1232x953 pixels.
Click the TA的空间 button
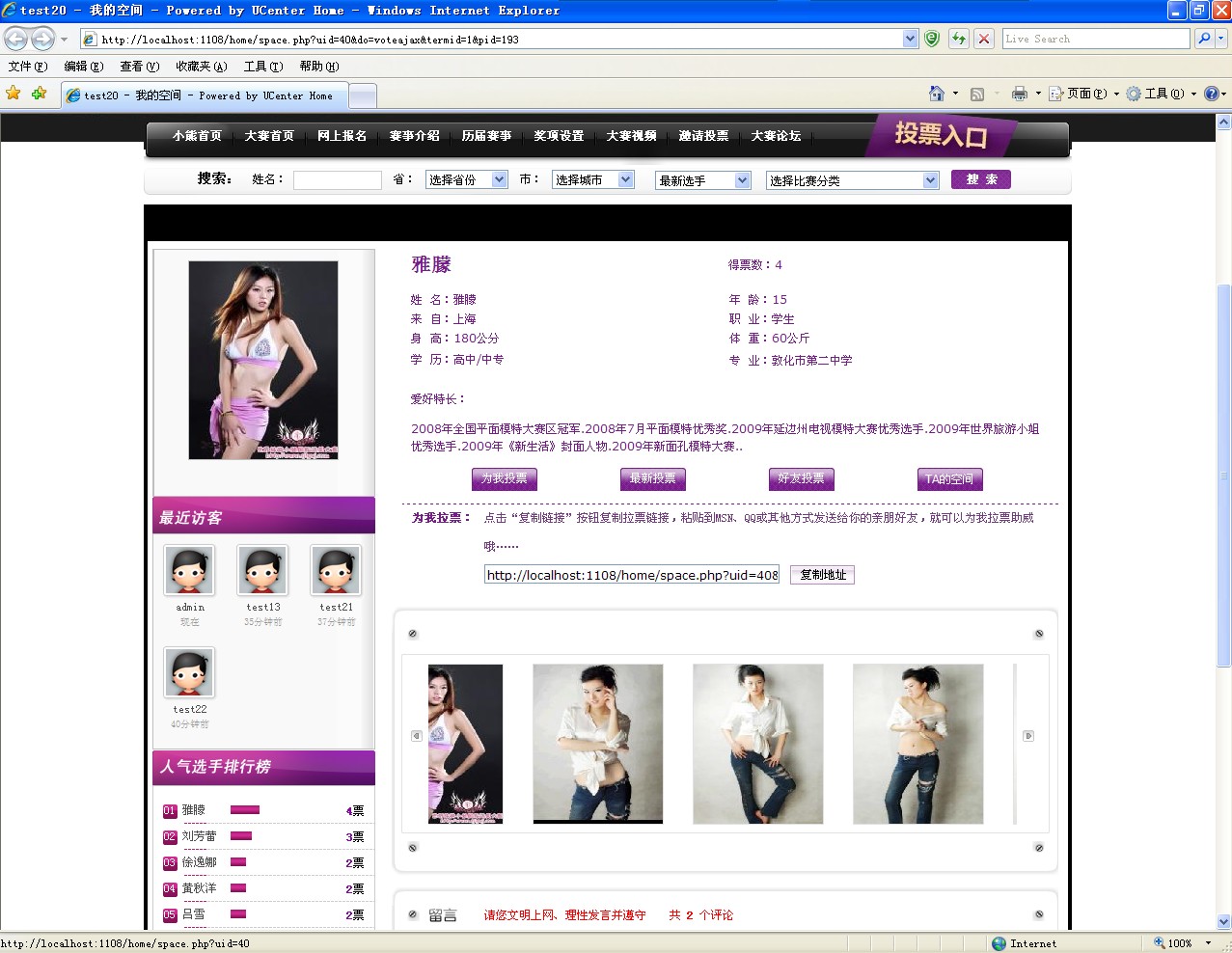coord(950,479)
